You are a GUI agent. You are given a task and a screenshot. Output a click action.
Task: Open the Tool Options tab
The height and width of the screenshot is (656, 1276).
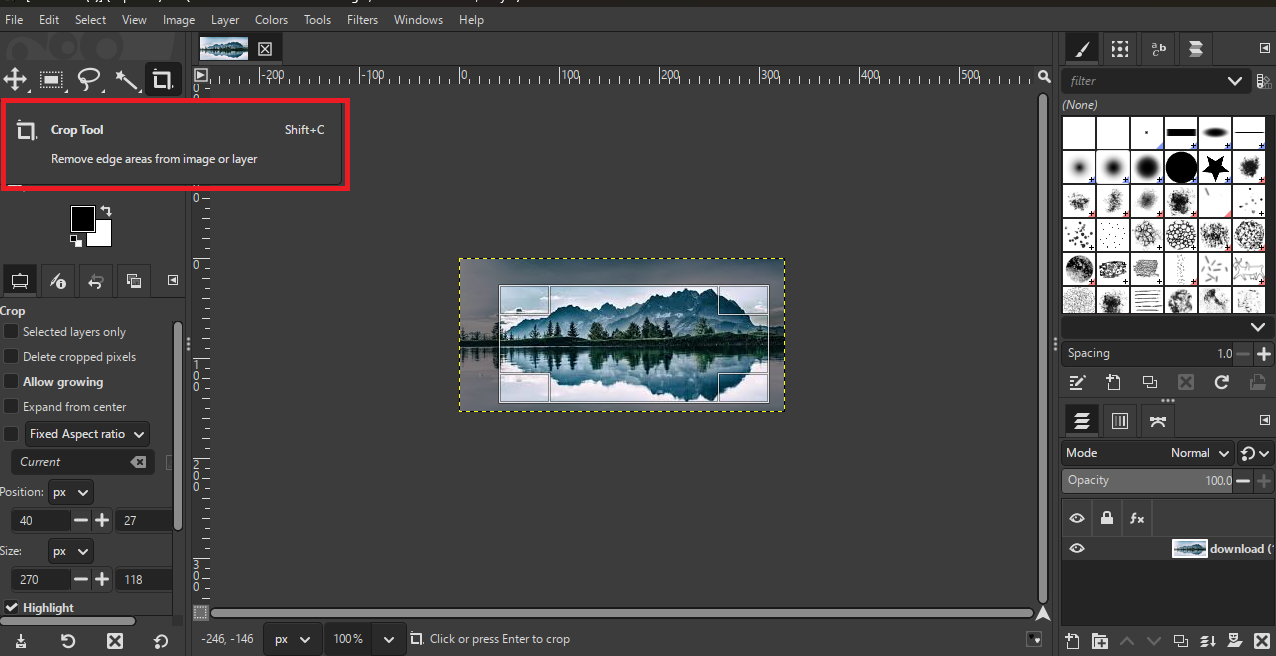(x=19, y=281)
